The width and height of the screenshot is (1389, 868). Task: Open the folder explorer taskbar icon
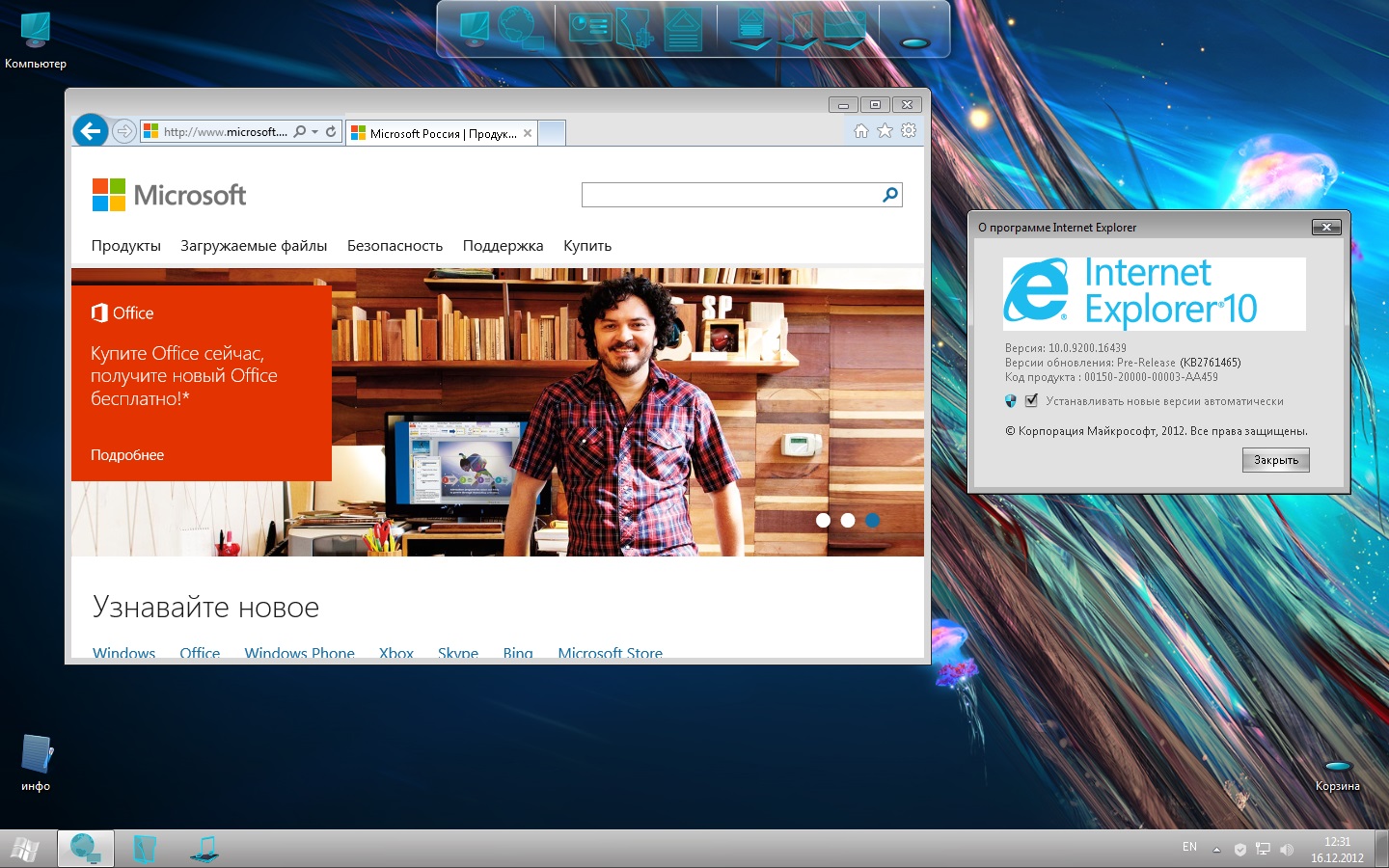tap(145, 849)
